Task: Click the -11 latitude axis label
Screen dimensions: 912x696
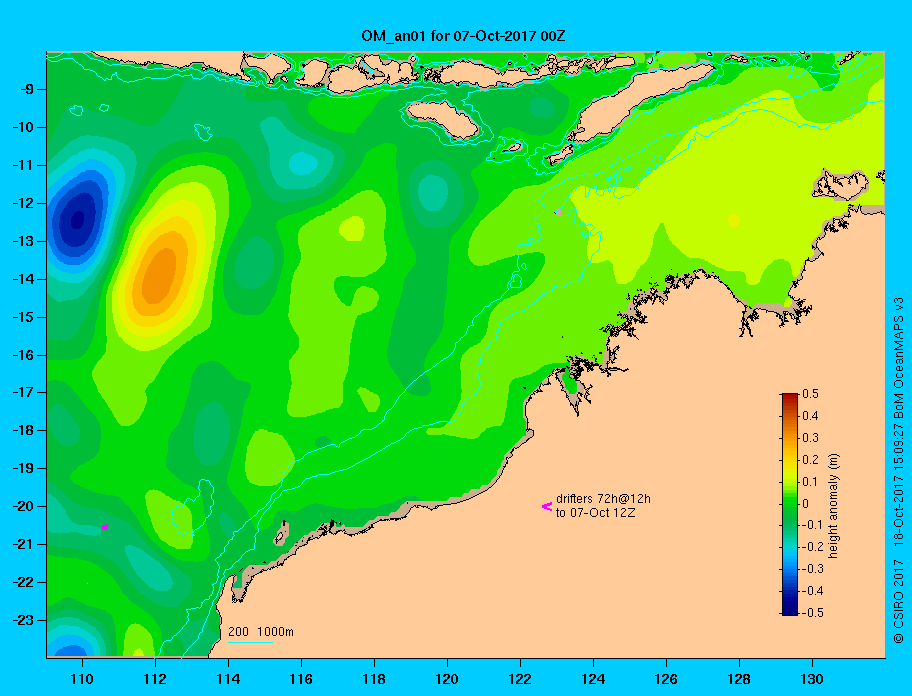Action: pyautogui.click(x=23, y=165)
